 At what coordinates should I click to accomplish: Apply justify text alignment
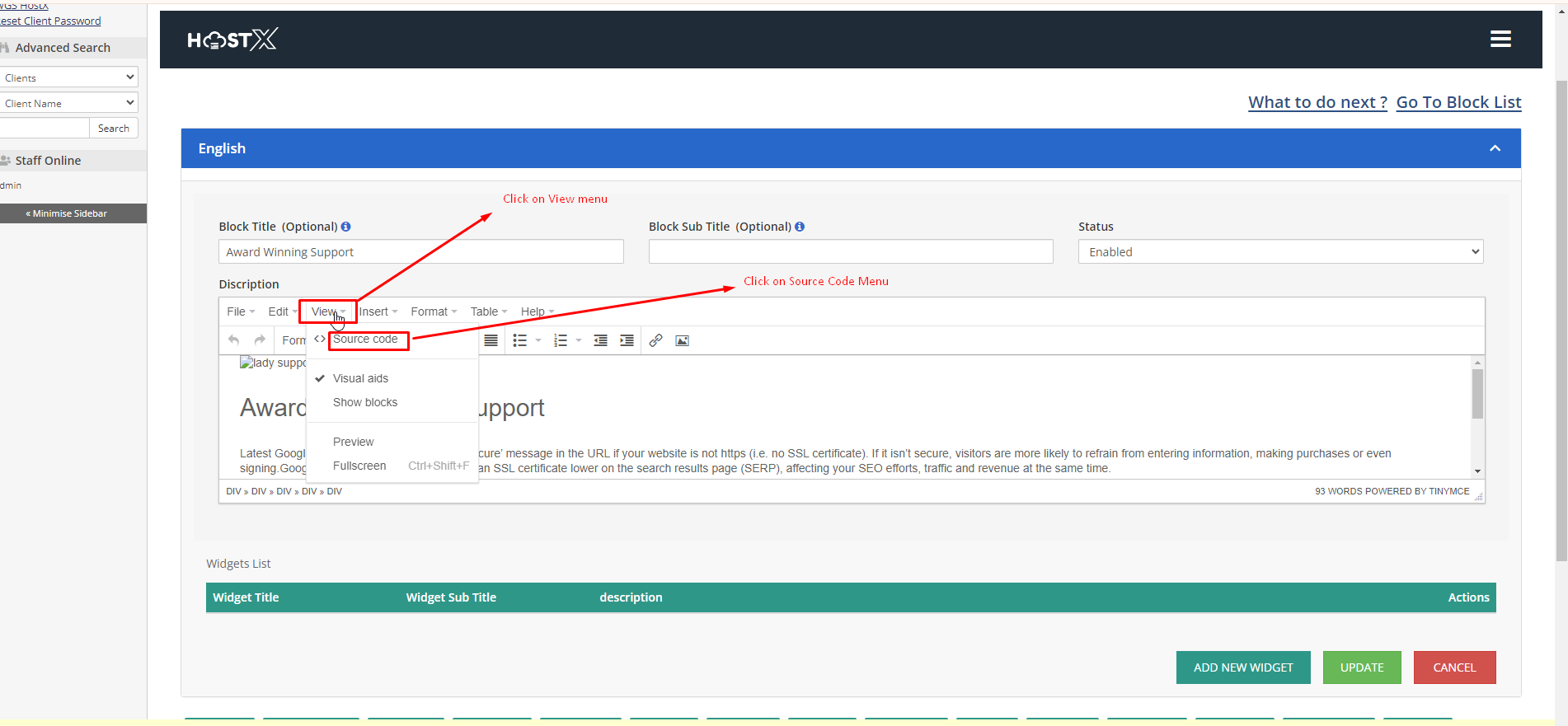point(491,340)
